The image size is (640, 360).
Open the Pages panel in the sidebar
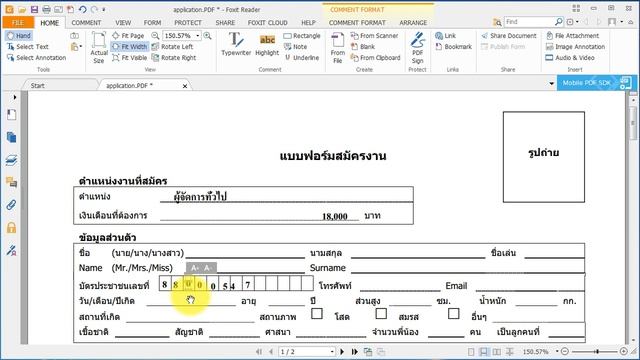point(11,137)
